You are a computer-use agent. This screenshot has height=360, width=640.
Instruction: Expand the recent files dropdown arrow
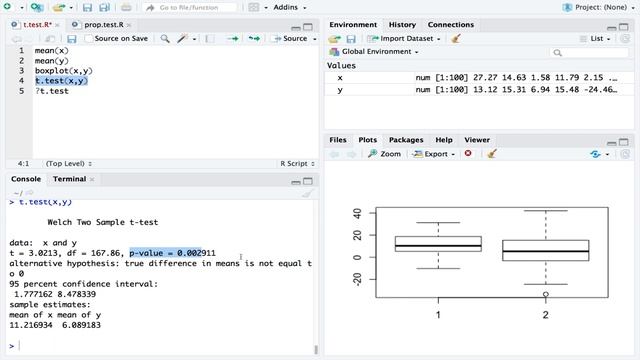pos(71,7)
